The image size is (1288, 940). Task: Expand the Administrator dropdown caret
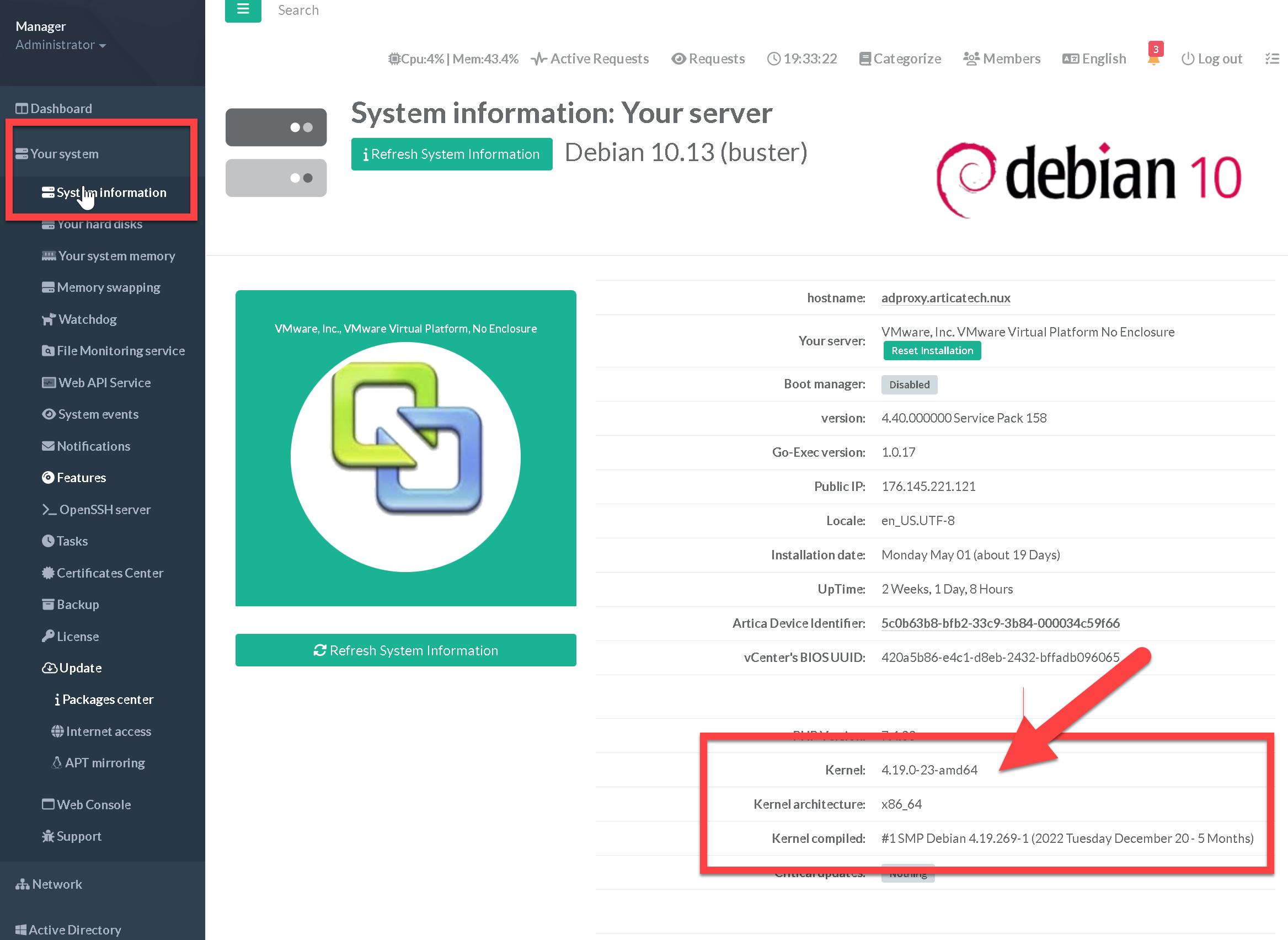[103, 46]
